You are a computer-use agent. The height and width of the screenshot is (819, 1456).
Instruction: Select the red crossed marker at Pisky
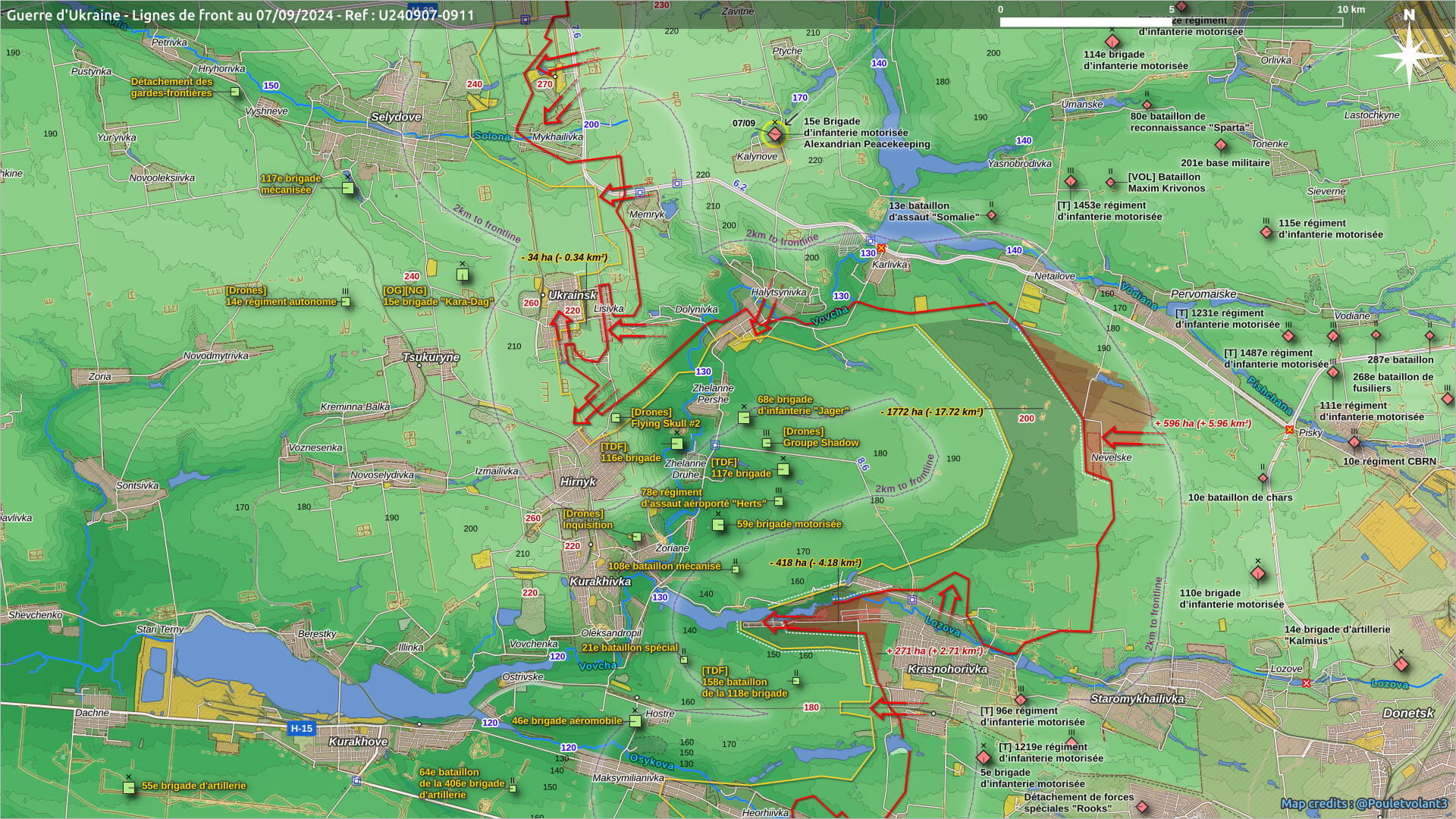pos(1289,430)
